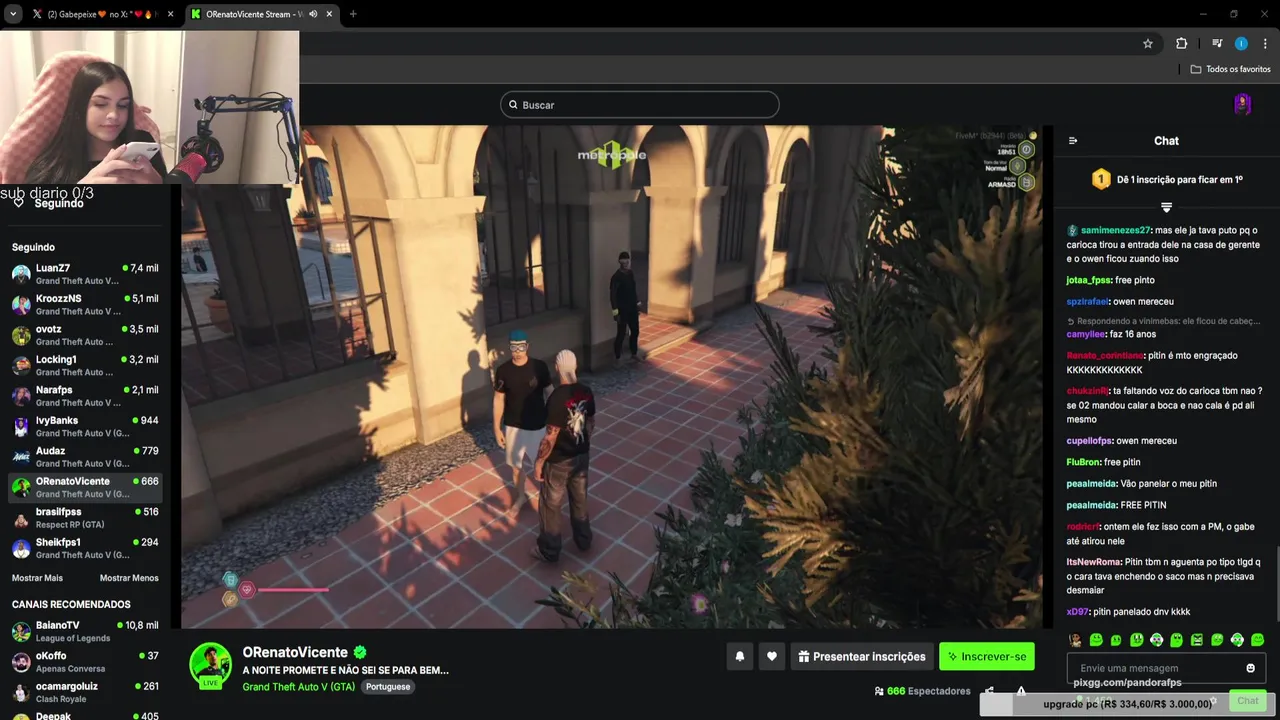1280x720 pixels.
Task: Open ocamargoluiz recommended channel
Action: pos(85,692)
